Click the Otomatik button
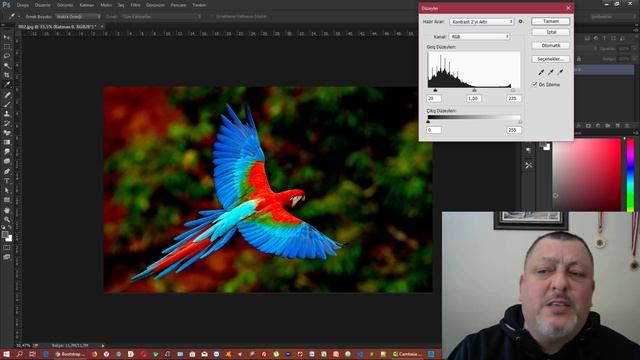This screenshot has width=640, height=360. (x=551, y=46)
